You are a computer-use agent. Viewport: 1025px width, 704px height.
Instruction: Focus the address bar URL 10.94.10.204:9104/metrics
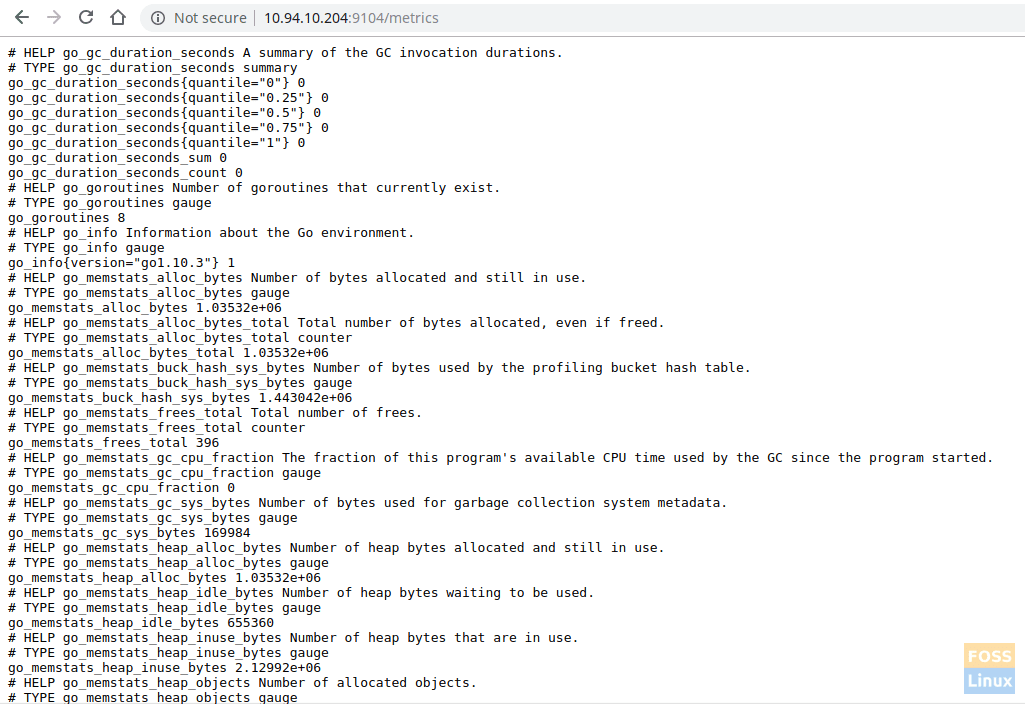pyautogui.click(x=351, y=18)
